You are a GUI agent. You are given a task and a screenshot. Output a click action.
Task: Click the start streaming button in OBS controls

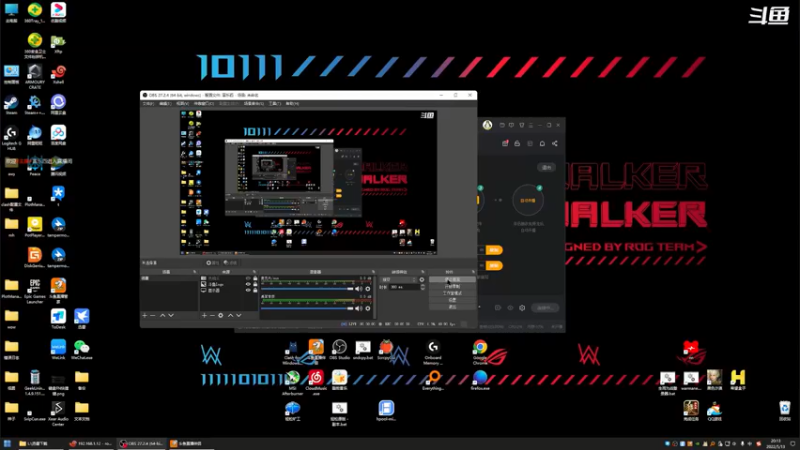(x=452, y=279)
